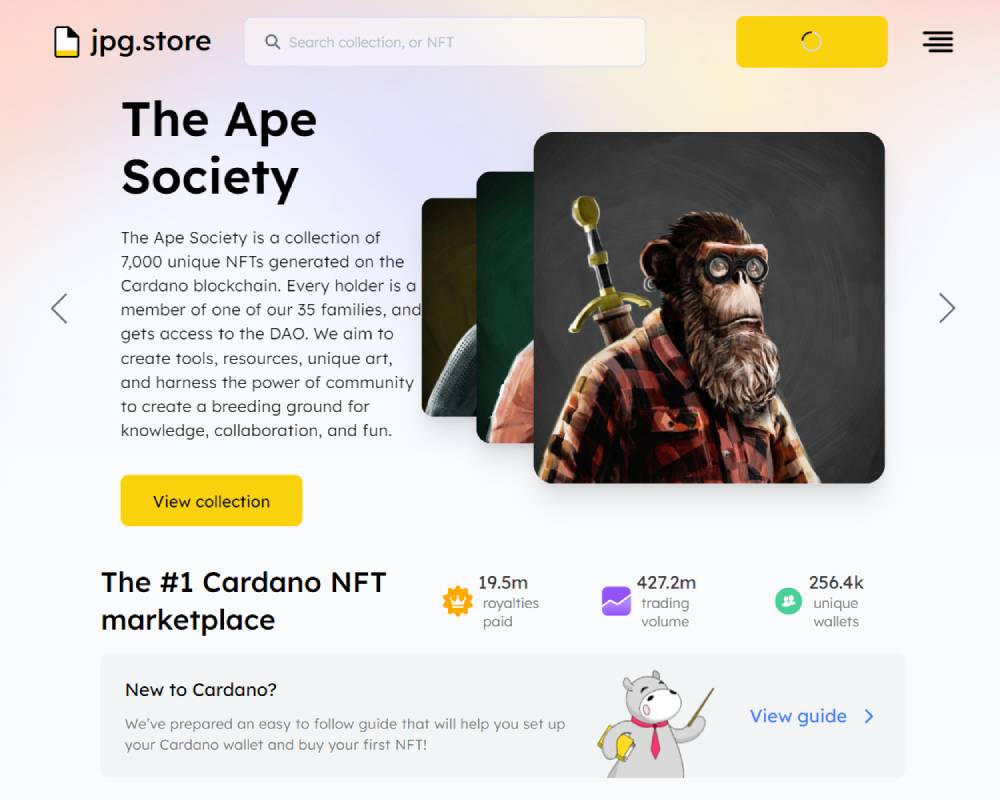Click the orange royalties crown icon

coord(457,601)
